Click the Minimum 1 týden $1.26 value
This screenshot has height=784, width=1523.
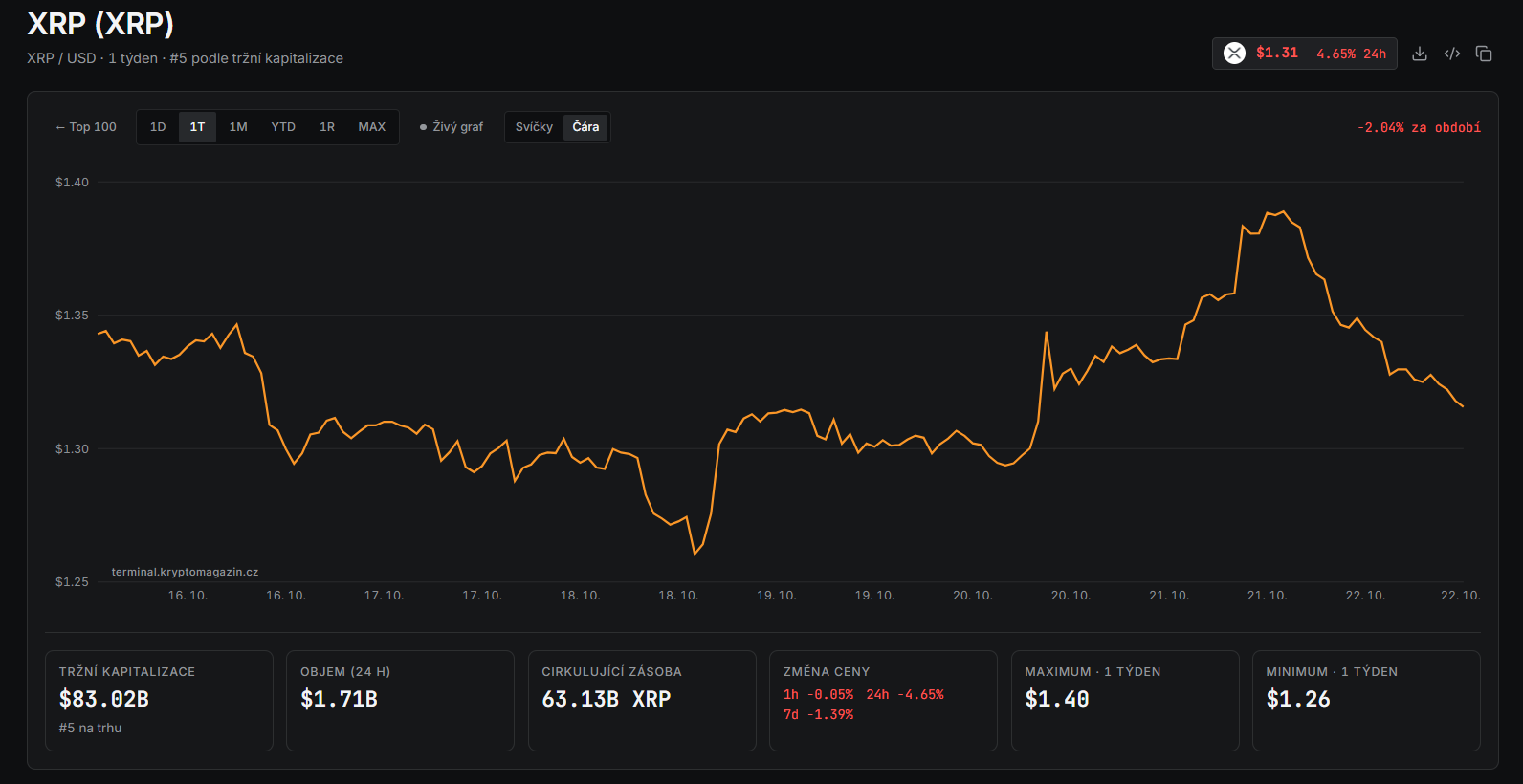pyautogui.click(x=1298, y=700)
